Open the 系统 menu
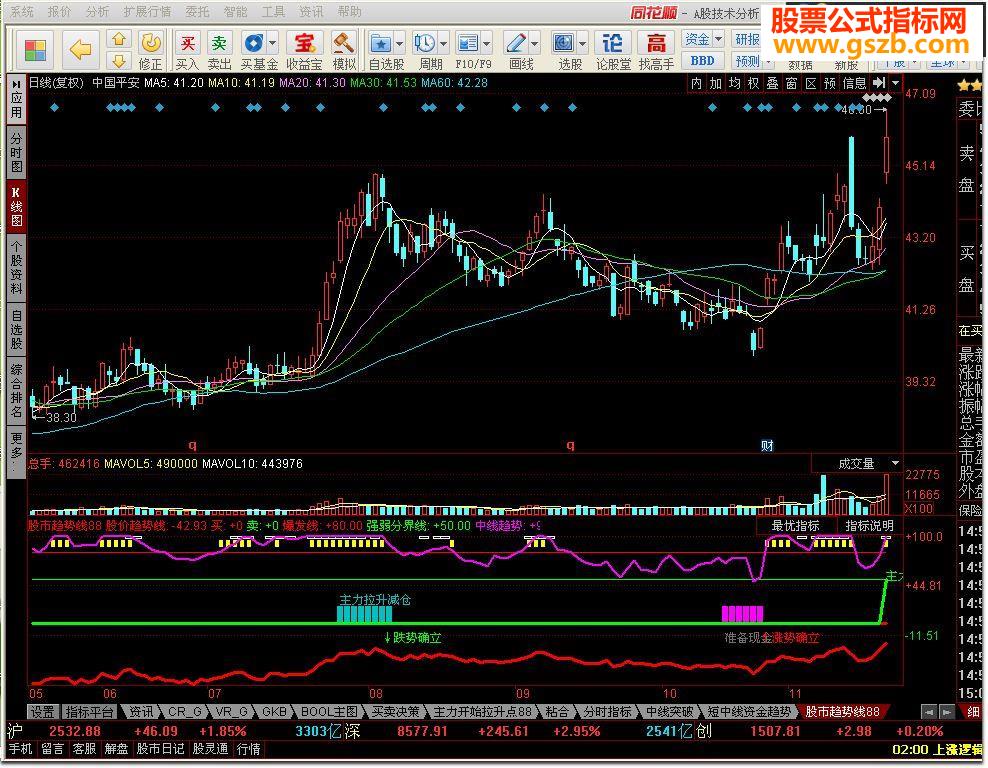This screenshot has width=988, height=768. coord(22,11)
